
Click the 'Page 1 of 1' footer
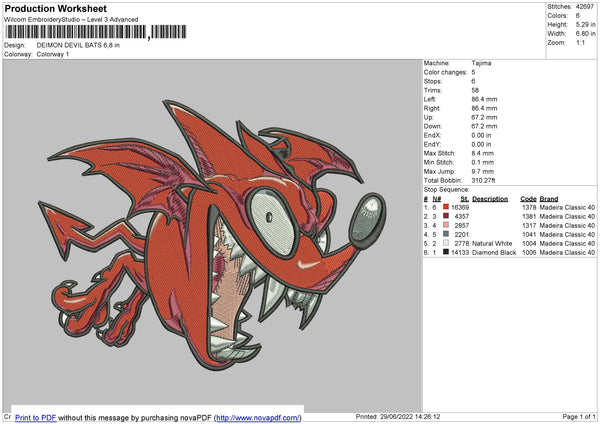[579, 416]
